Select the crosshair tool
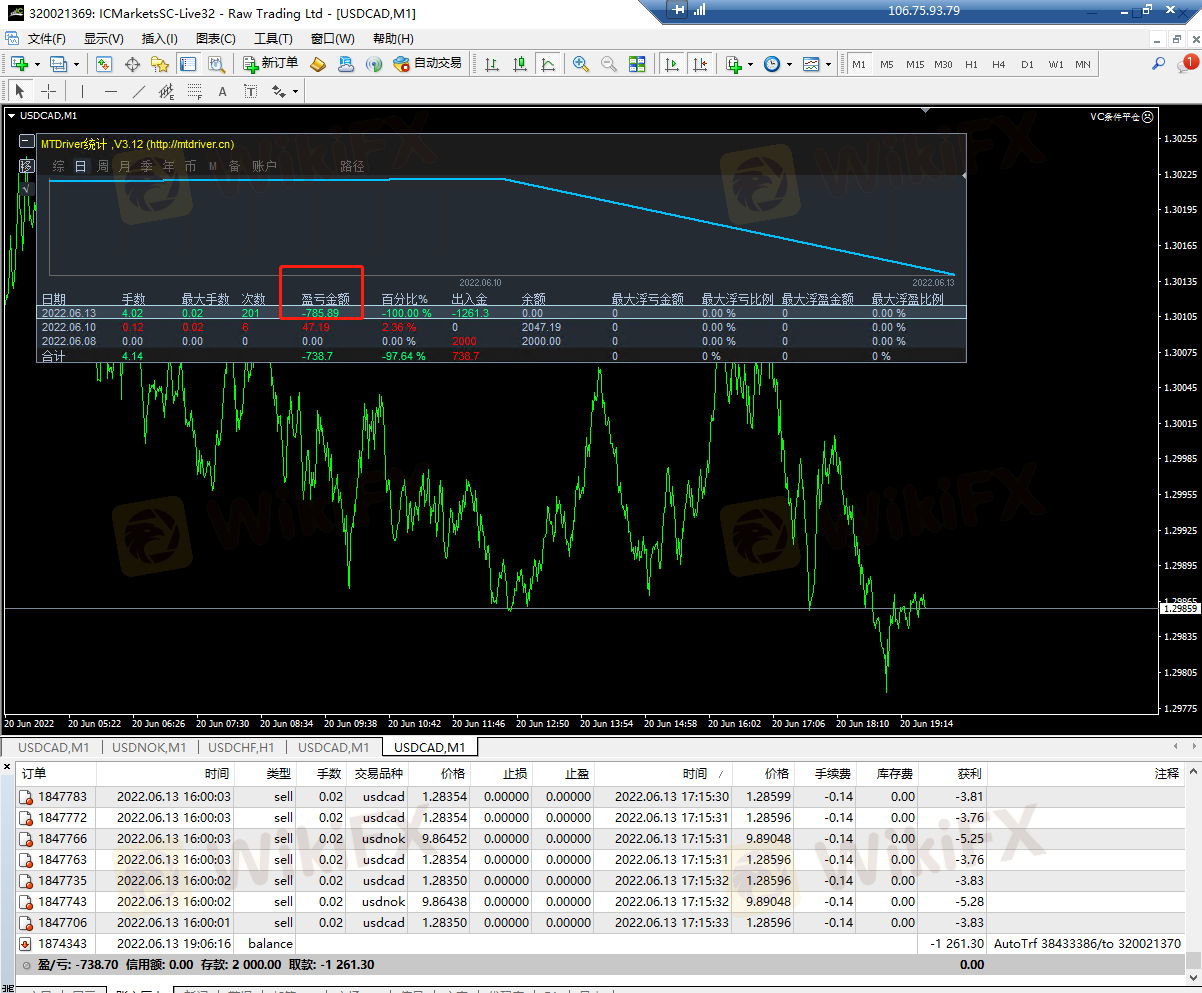Screen dimensions: 1202x993 click(x=48, y=91)
